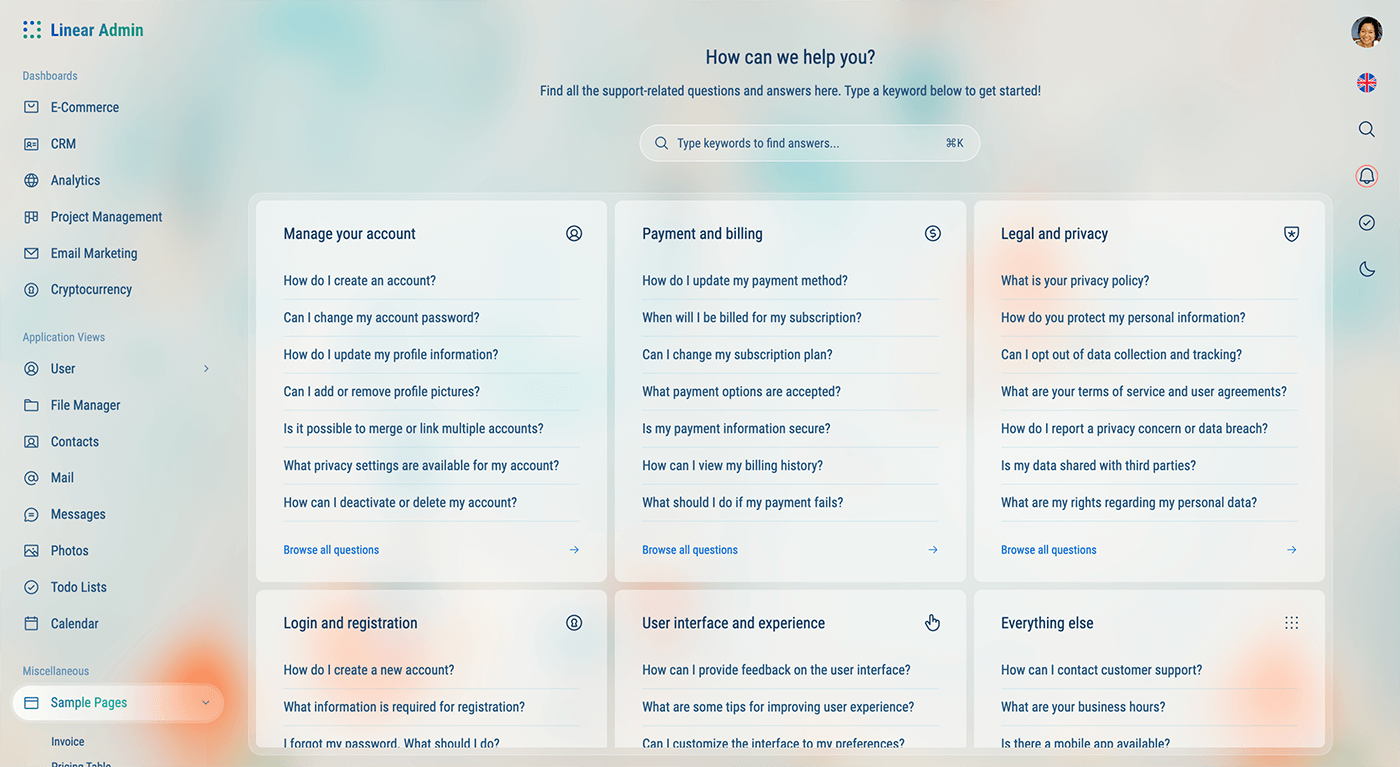Open 'How do I create a new account?'

coord(369,670)
